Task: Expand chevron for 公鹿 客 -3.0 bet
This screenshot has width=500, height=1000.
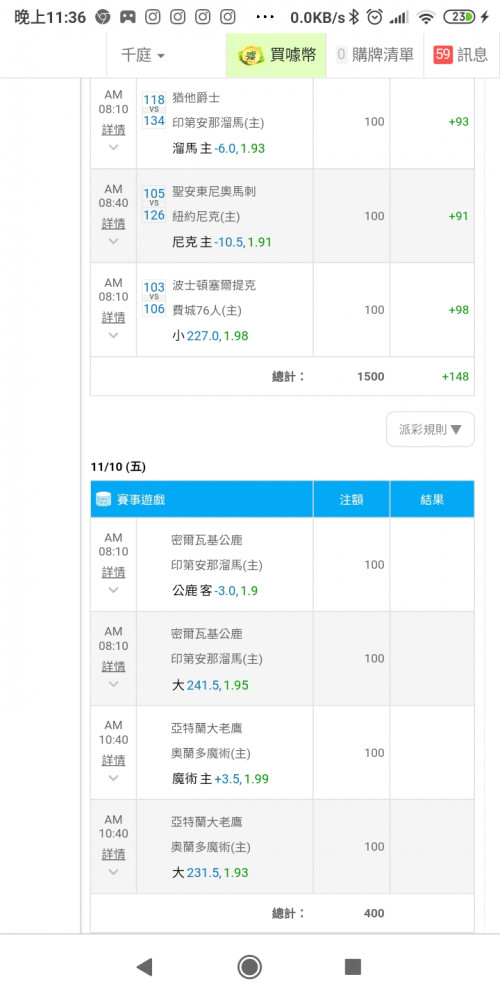Action: coord(114,590)
